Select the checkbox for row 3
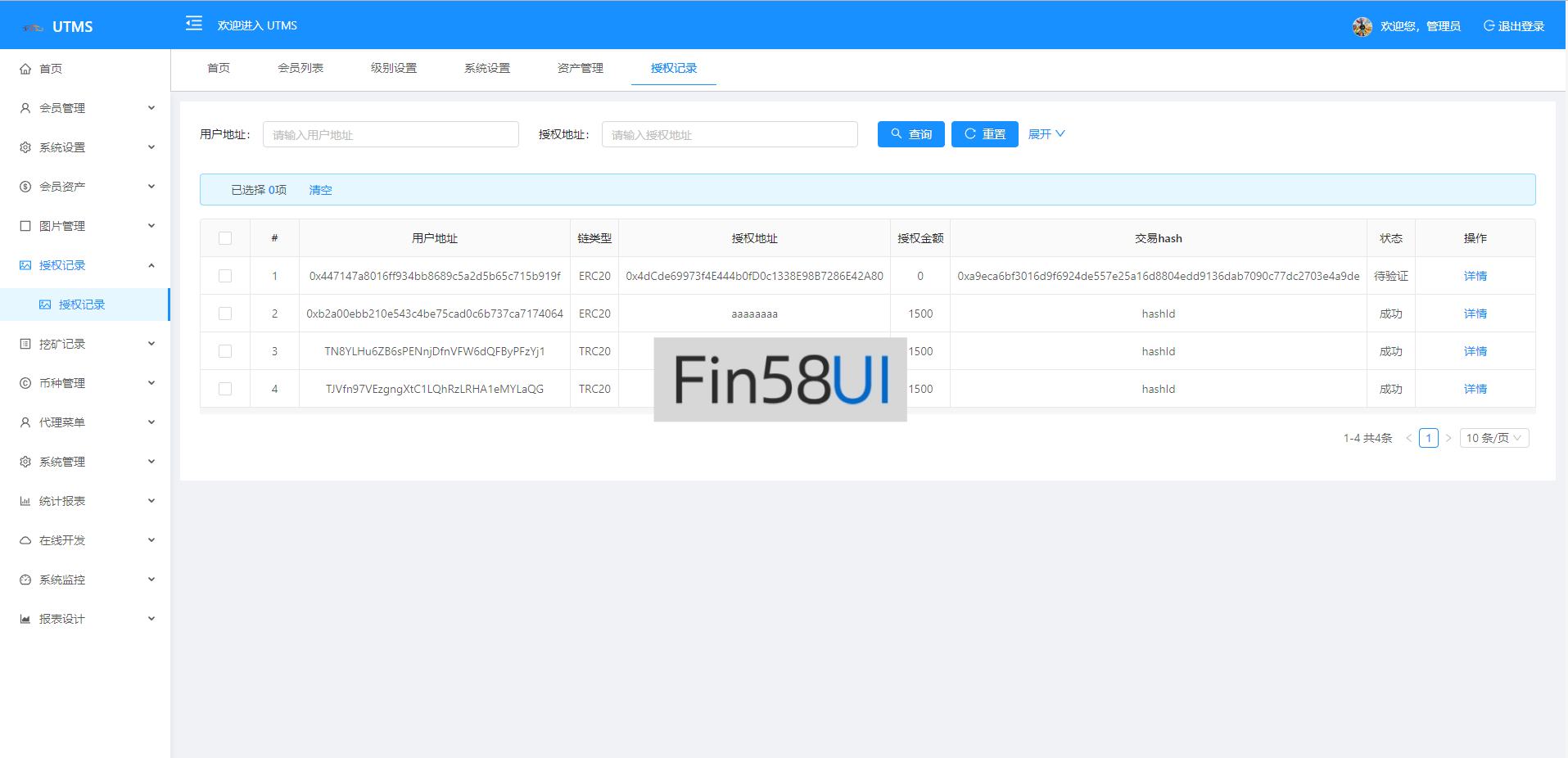This screenshot has width=1568, height=758. click(x=225, y=351)
